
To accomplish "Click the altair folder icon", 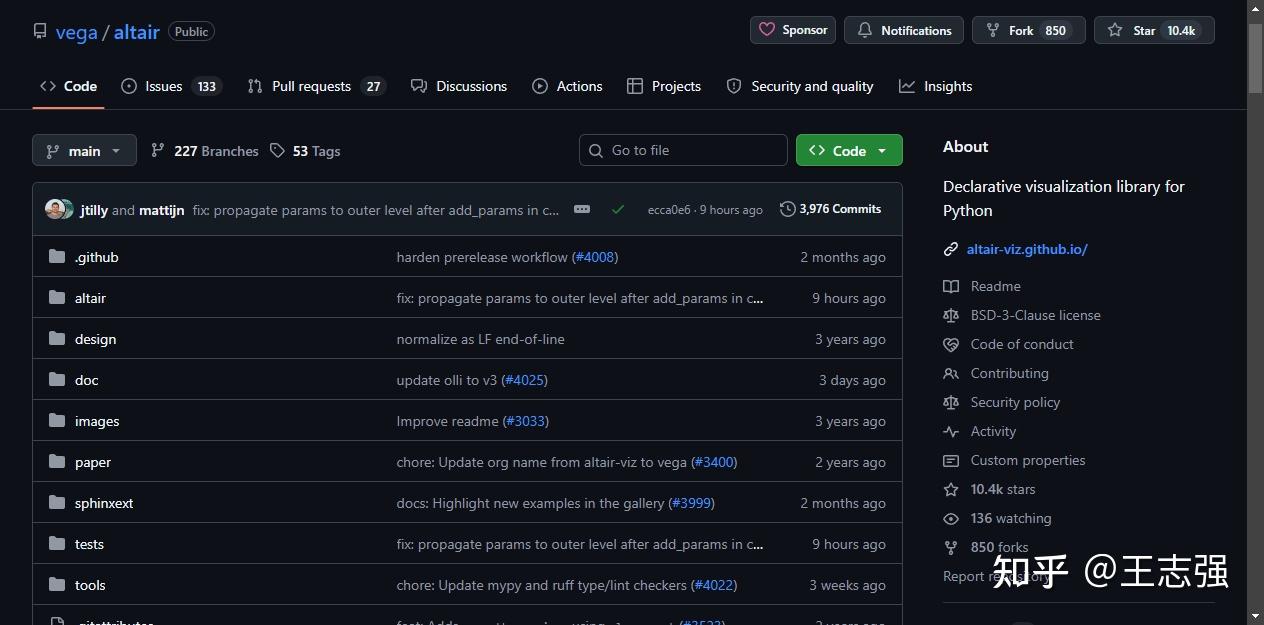I will (57, 298).
